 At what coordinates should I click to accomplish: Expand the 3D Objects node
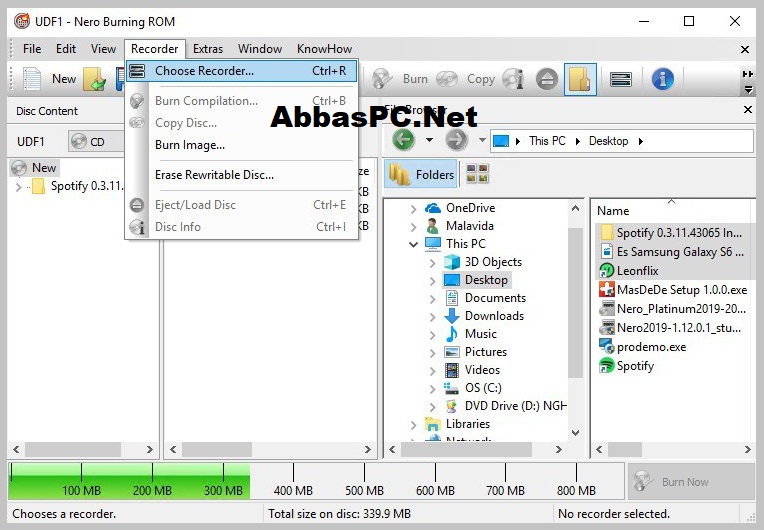click(432, 263)
